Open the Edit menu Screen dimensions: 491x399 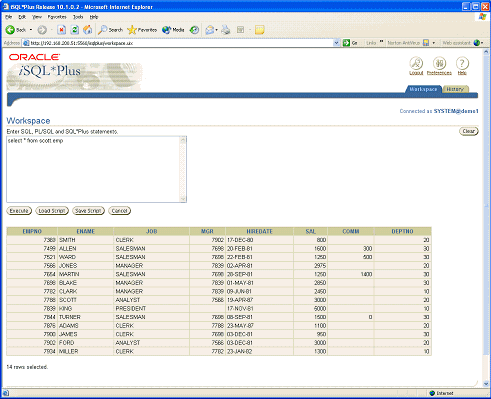(22, 17)
